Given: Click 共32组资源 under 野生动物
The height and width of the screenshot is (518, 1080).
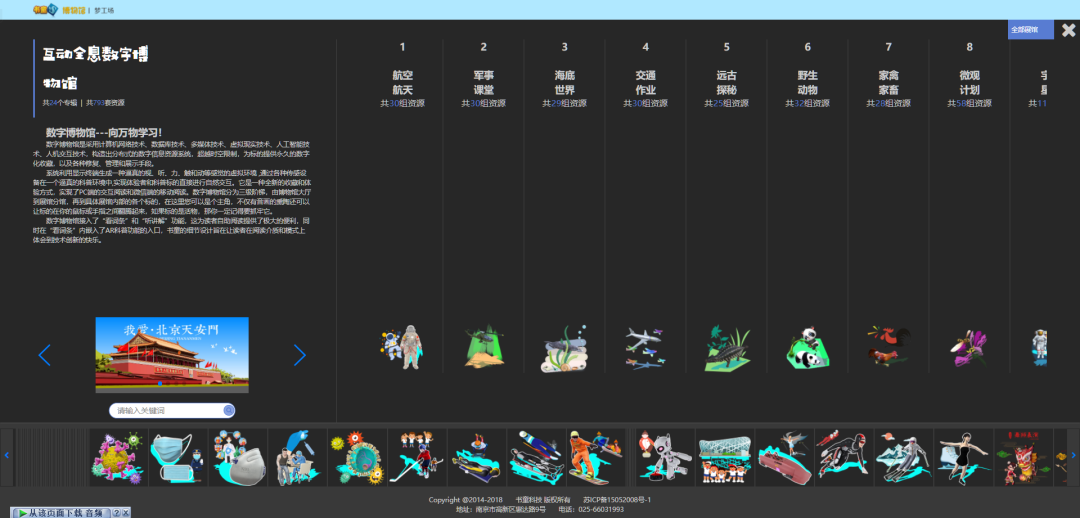Looking at the screenshot, I should 808,103.
